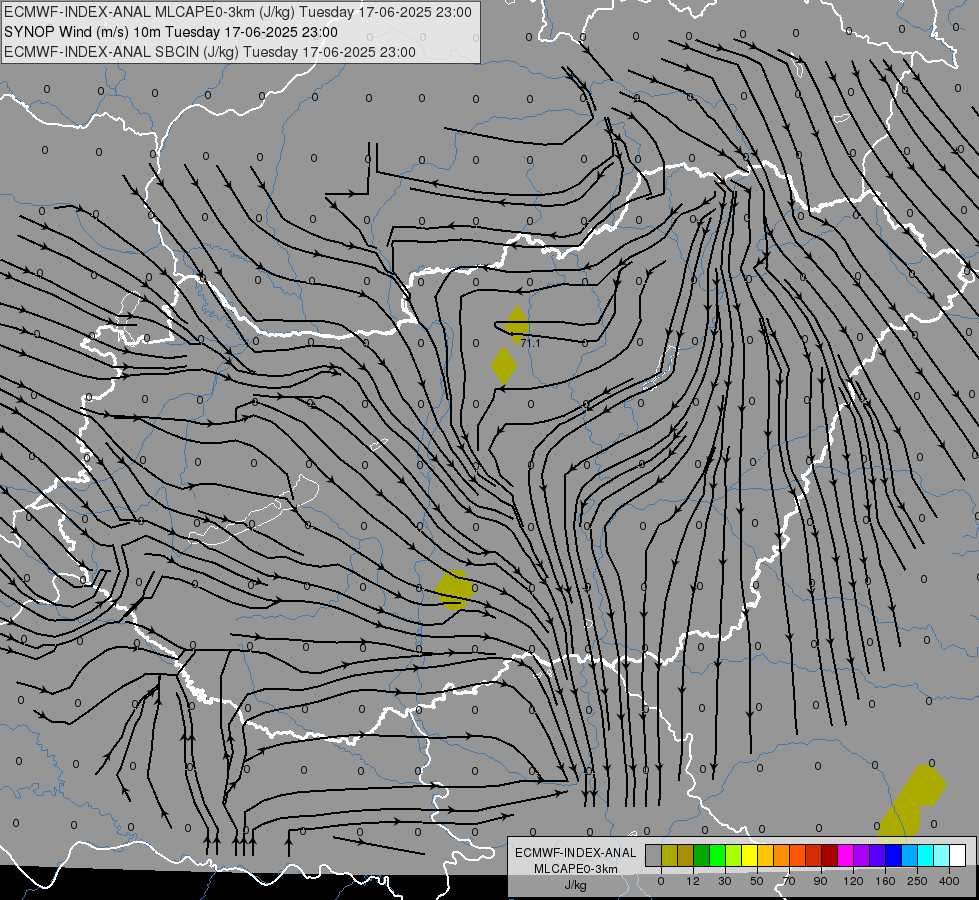Screen dimensions: 979x900
Task: Click the dark green legend swatch
Action: (701, 855)
